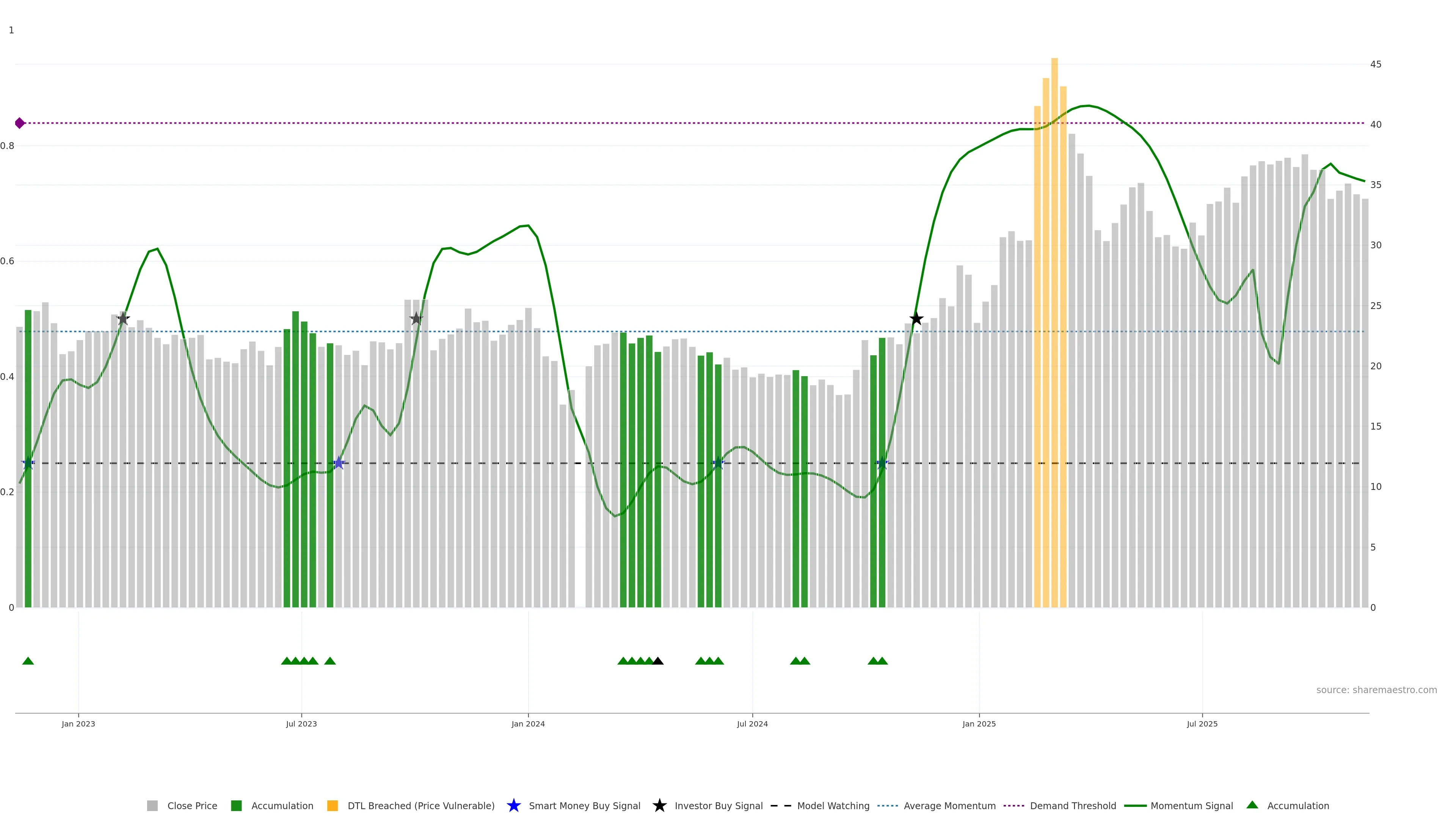The image size is (1456, 819).
Task: Click the green triangle icon in legend
Action: [1252, 805]
